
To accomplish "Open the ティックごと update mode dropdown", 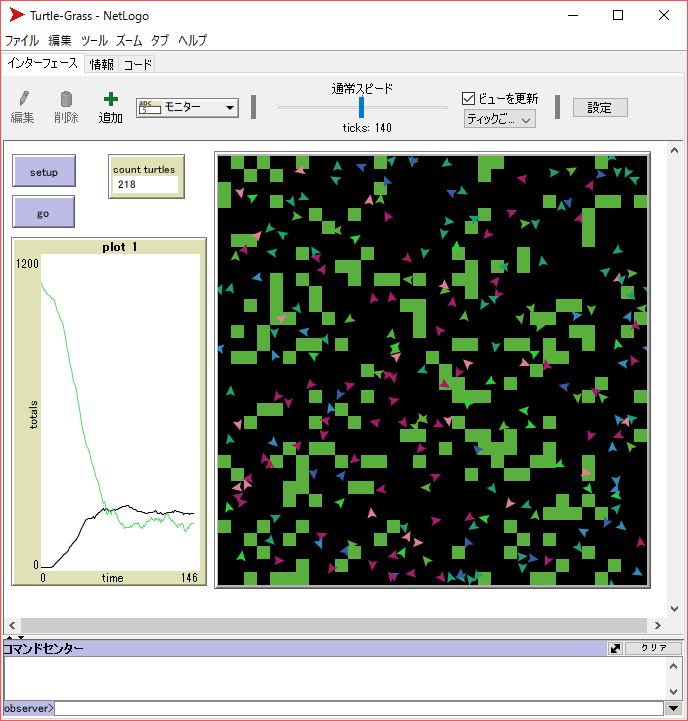I will point(499,119).
